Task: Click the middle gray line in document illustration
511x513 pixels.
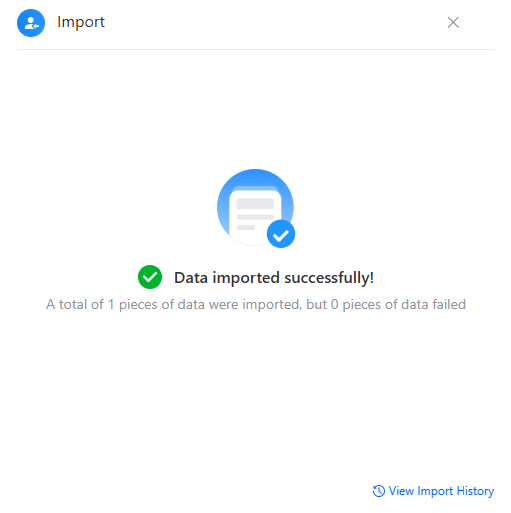Action: pos(255,217)
